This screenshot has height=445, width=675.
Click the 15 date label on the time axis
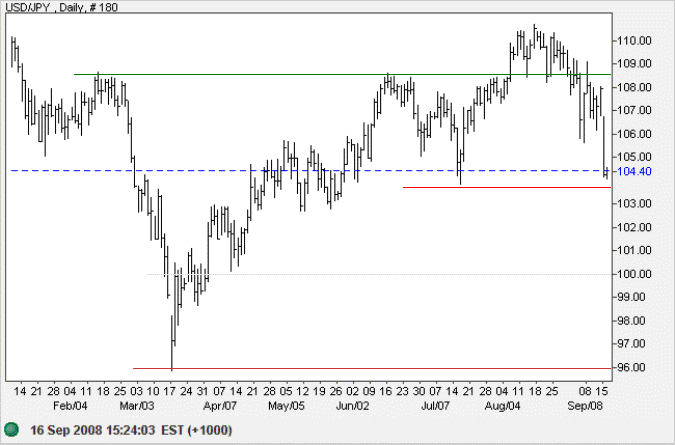point(602,392)
